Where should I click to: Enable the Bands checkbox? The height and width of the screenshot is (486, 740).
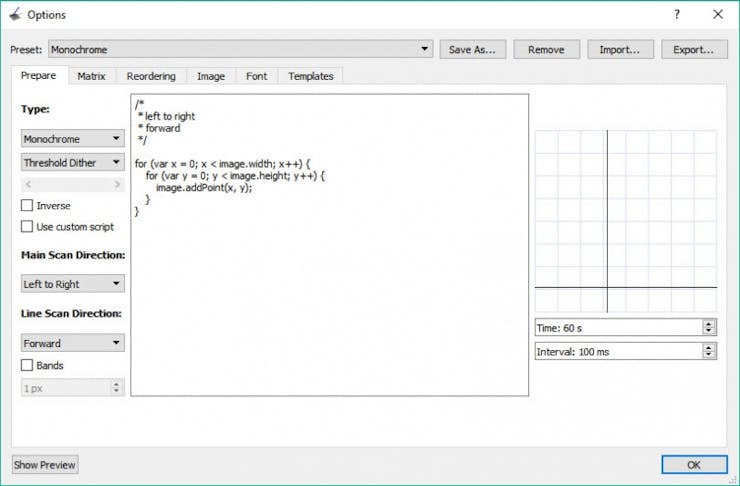[x=27, y=365]
